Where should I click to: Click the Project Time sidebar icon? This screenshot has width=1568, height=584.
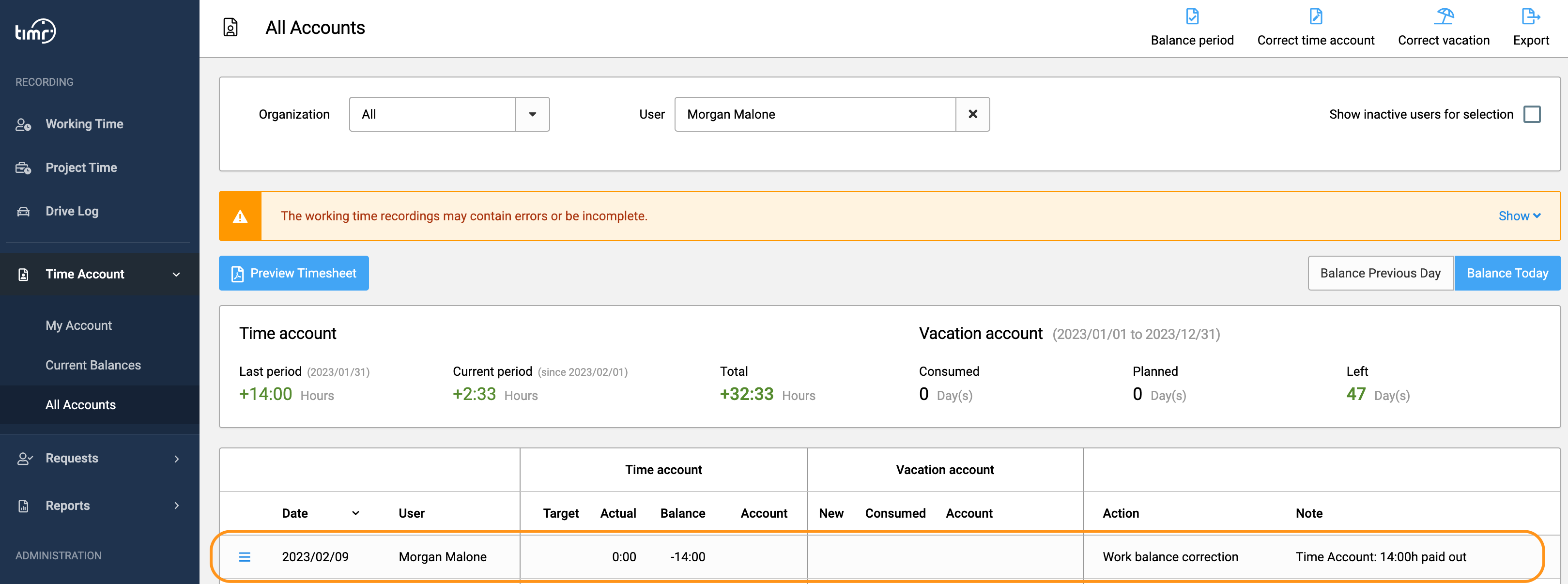[x=23, y=168]
